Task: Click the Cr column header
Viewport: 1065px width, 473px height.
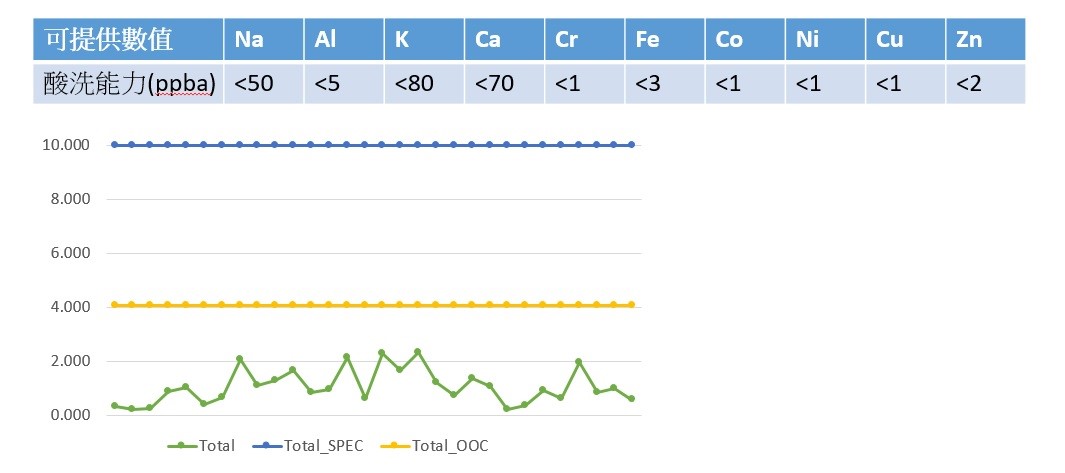Action: point(585,40)
